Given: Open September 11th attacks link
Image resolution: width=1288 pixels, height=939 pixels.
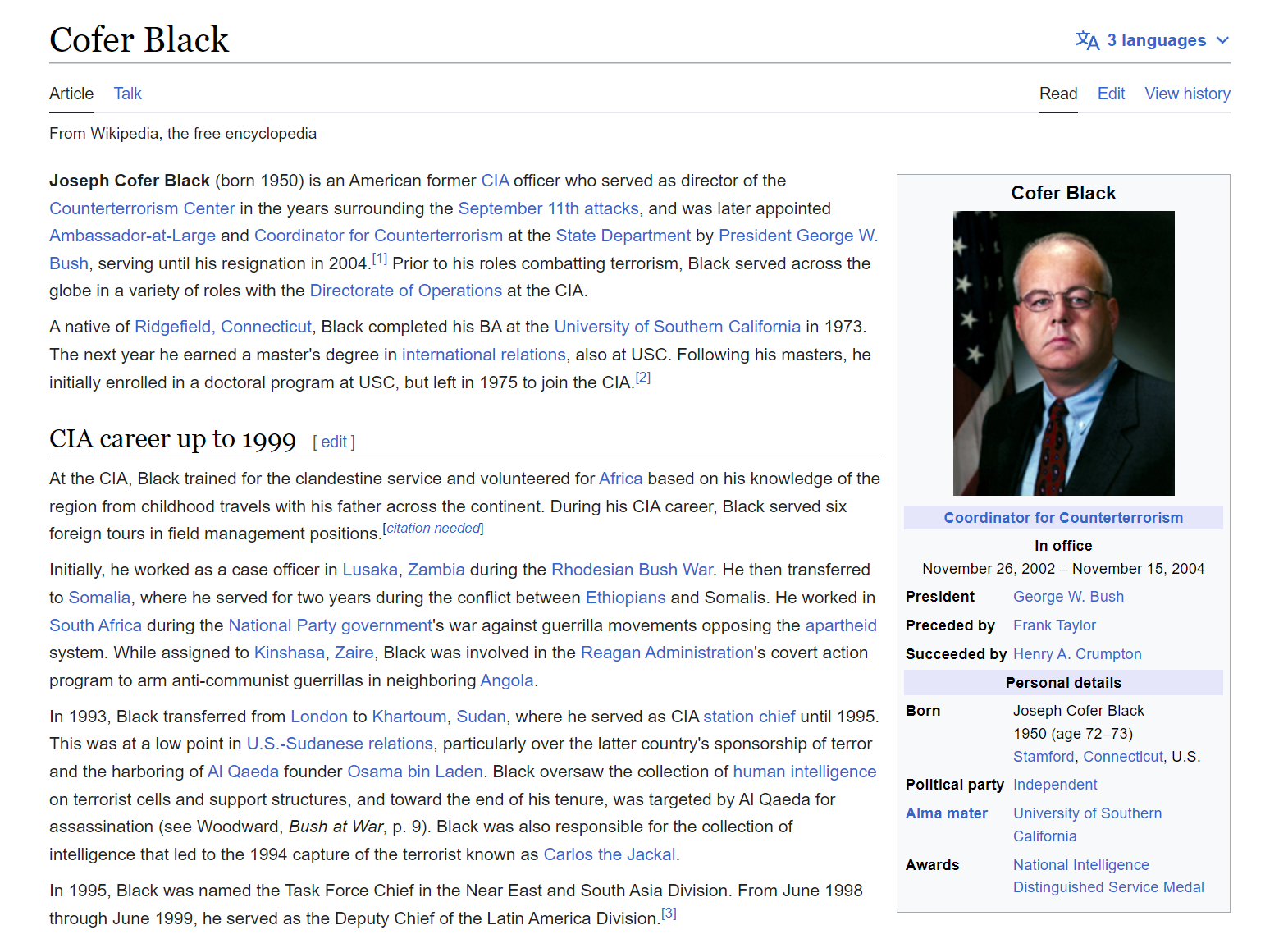Looking at the screenshot, I should pos(548,208).
